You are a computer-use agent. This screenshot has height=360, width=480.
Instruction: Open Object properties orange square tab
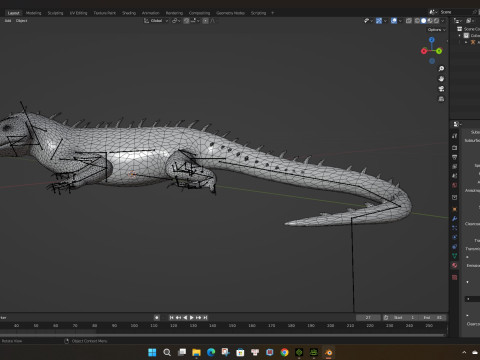tap(455, 209)
